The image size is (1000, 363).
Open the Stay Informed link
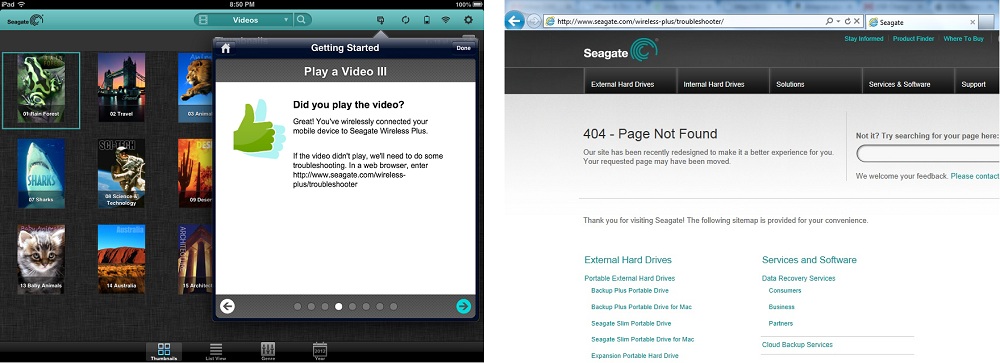click(864, 39)
